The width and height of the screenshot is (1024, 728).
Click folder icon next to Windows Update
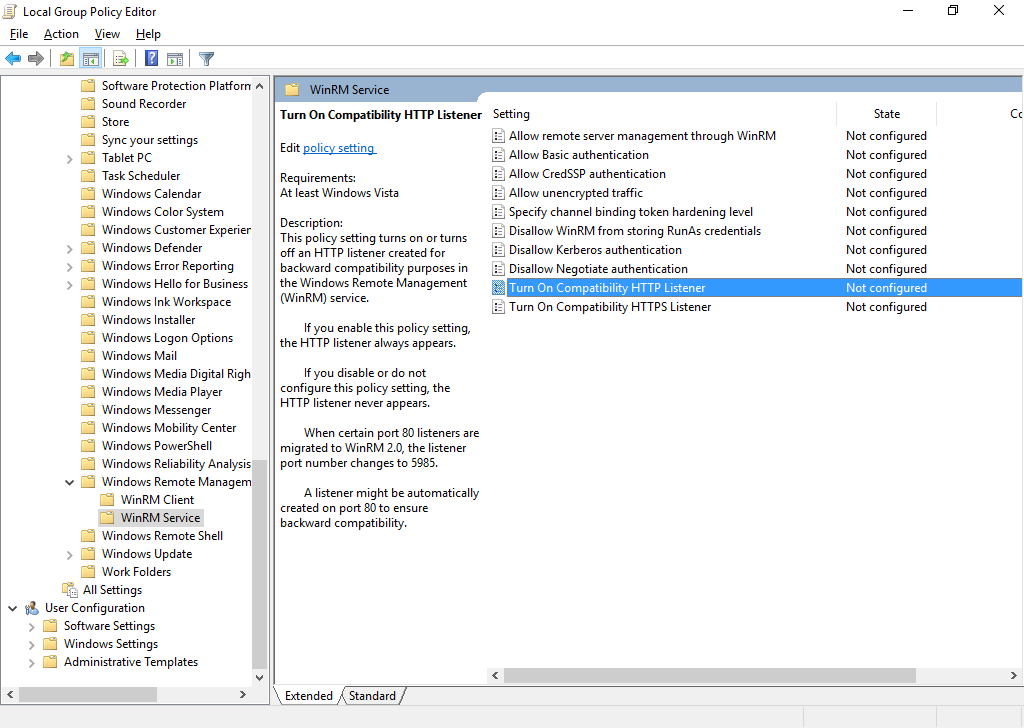point(88,554)
